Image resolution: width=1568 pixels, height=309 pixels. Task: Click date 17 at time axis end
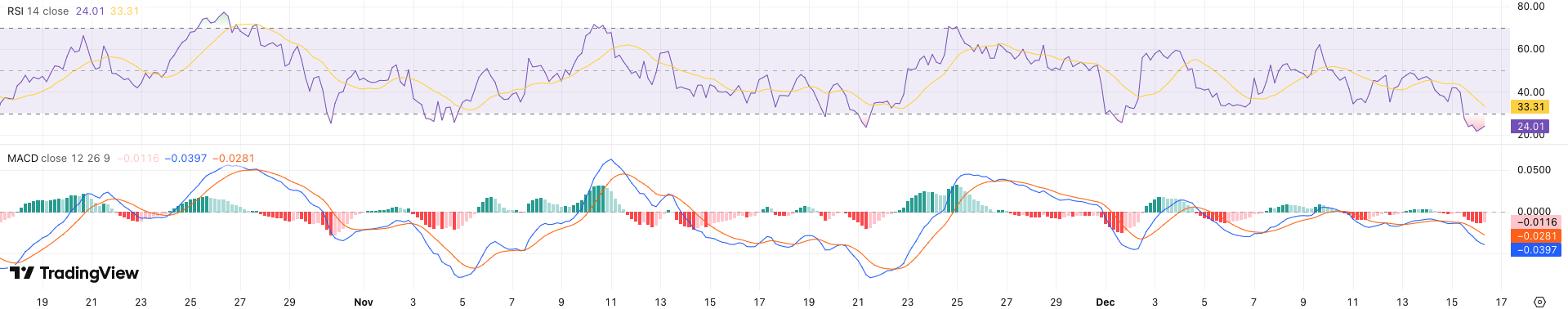point(1501,302)
